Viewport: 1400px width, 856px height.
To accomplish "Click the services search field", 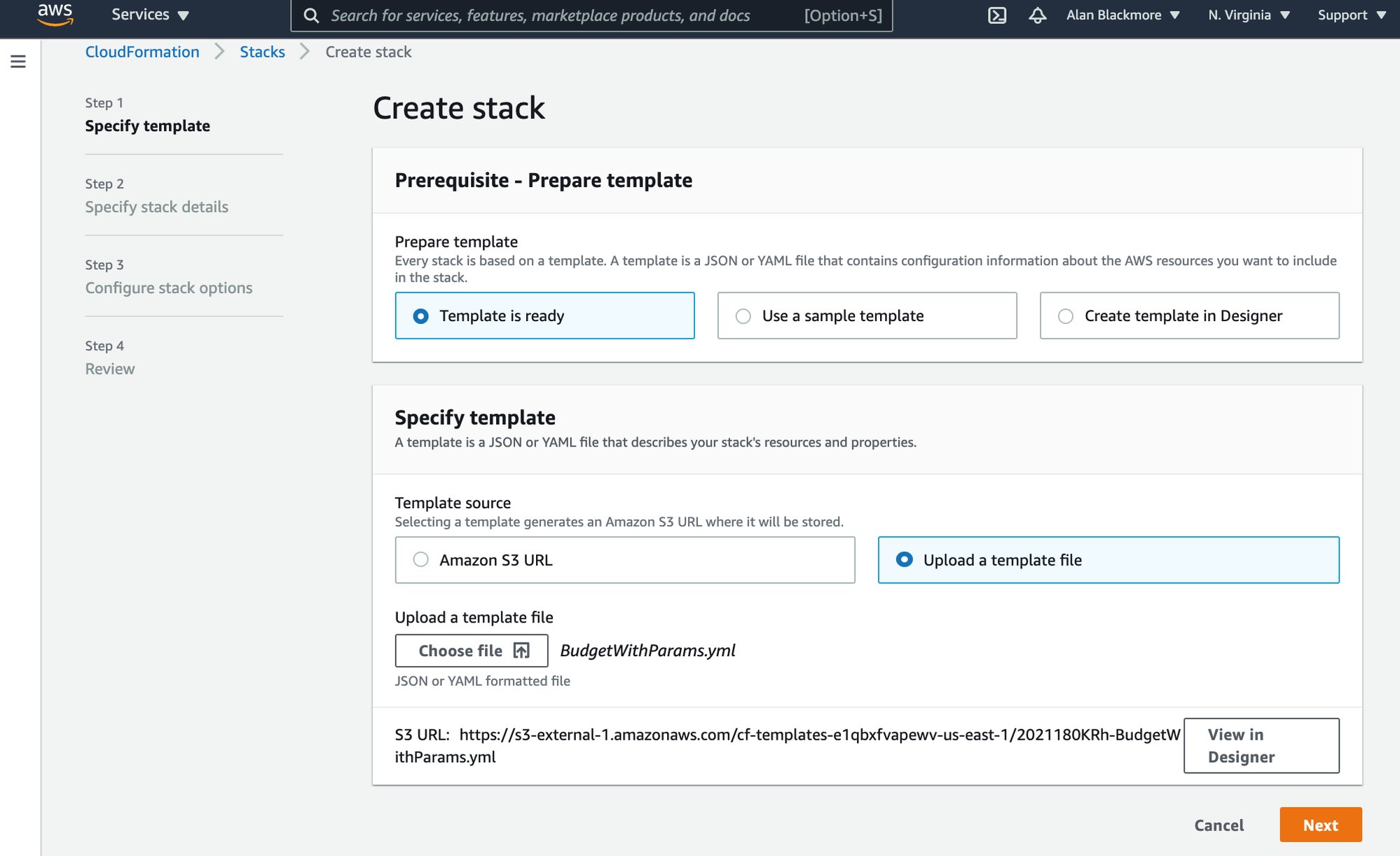I will tap(561, 15).
